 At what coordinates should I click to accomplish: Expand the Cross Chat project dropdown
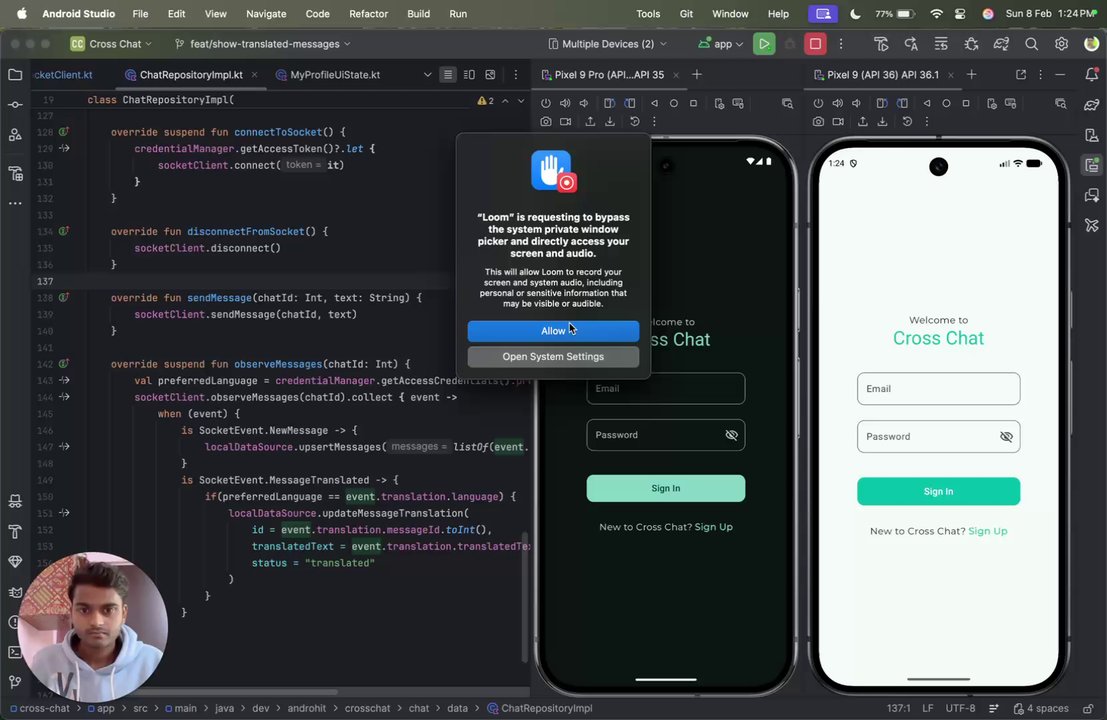click(x=112, y=44)
